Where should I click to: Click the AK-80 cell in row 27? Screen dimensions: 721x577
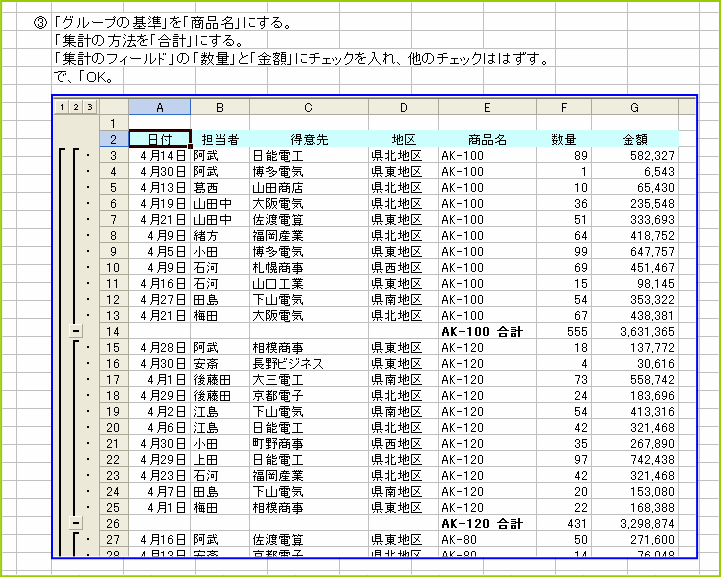487,539
